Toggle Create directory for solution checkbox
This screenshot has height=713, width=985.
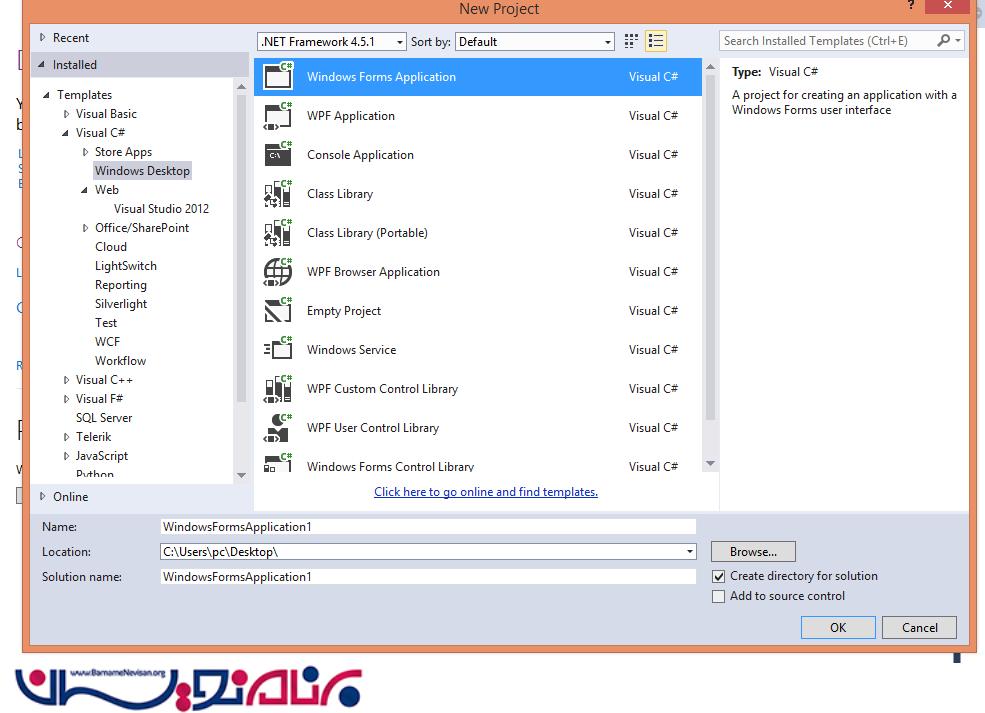tap(719, 576)
